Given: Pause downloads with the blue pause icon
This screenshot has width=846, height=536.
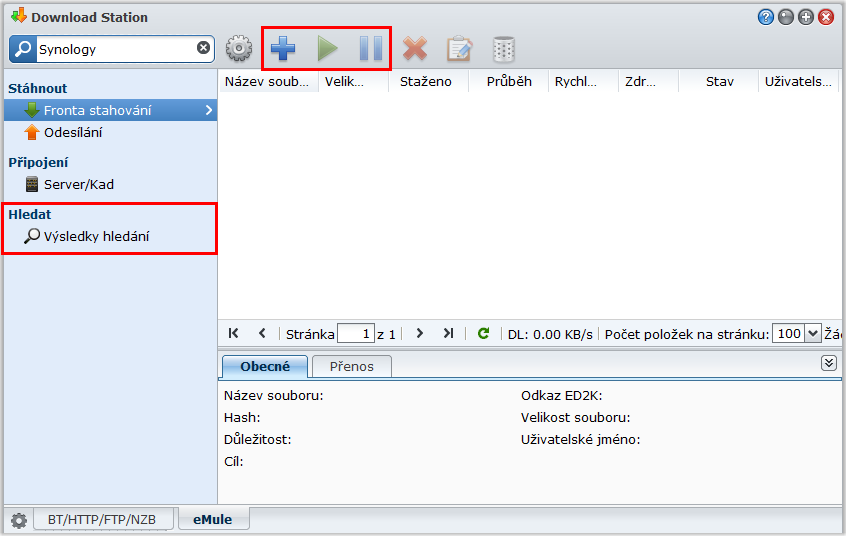Looking at the screenshot, I should pyautogui.click(x=371, y=49).
